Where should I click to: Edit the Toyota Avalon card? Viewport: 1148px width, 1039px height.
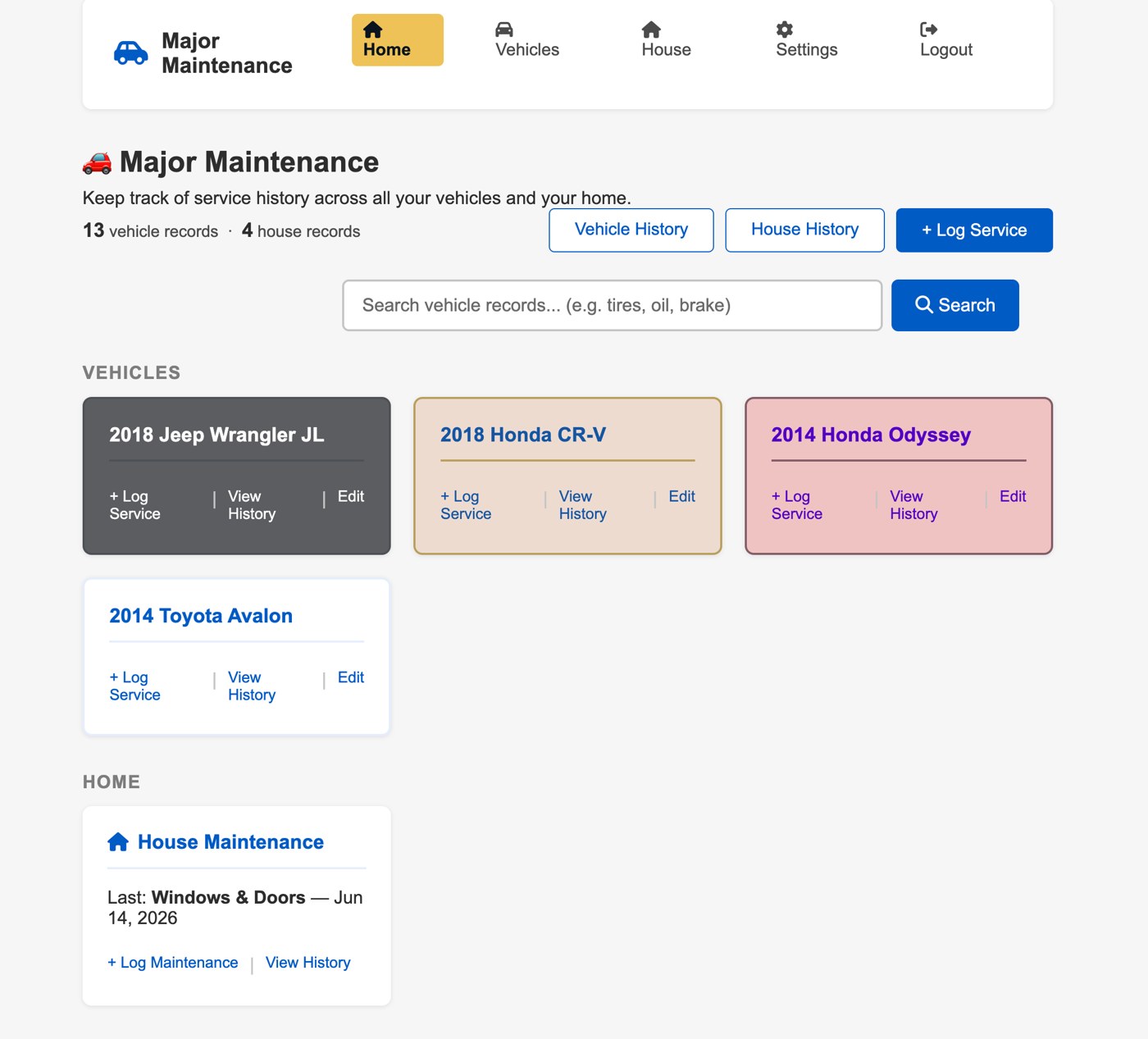351,677
